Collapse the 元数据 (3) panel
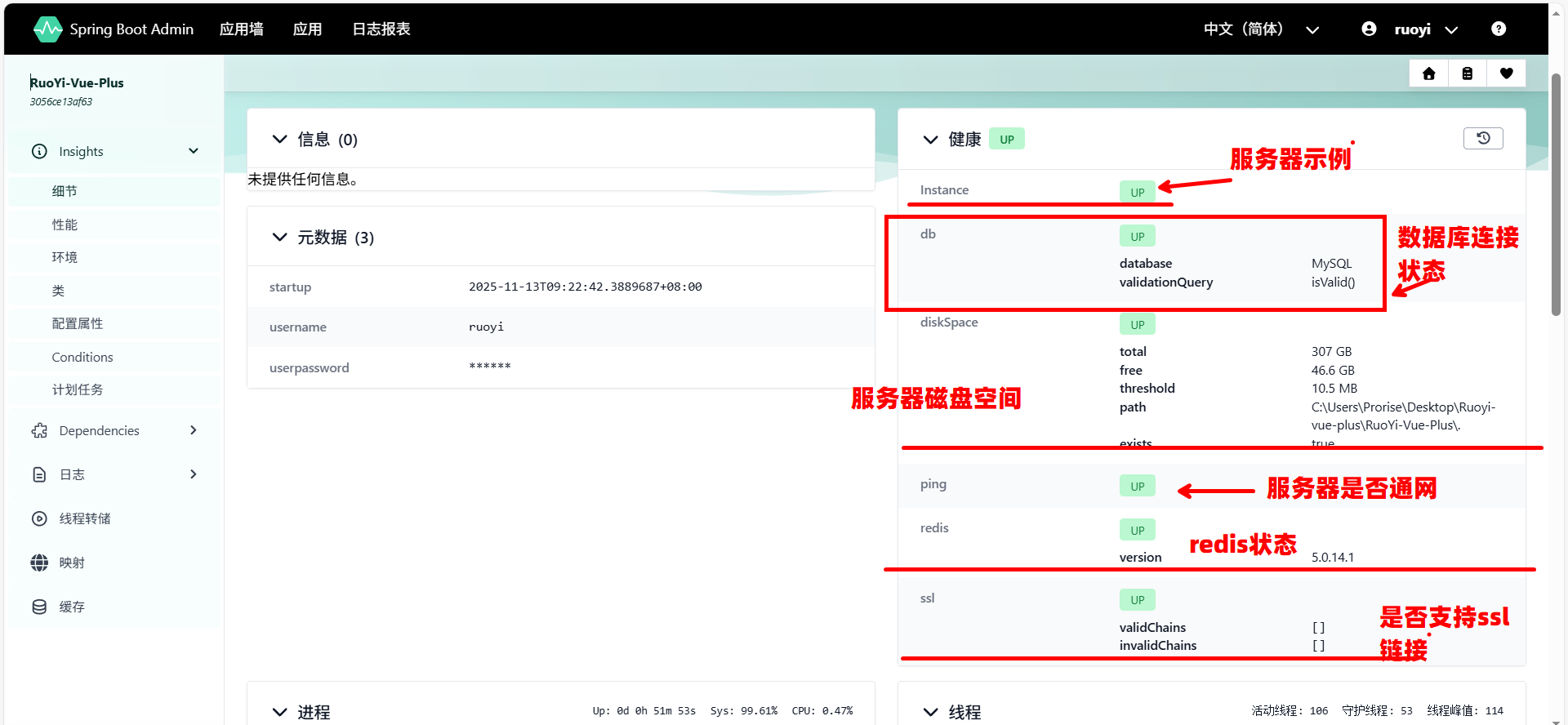 [280, 238]
